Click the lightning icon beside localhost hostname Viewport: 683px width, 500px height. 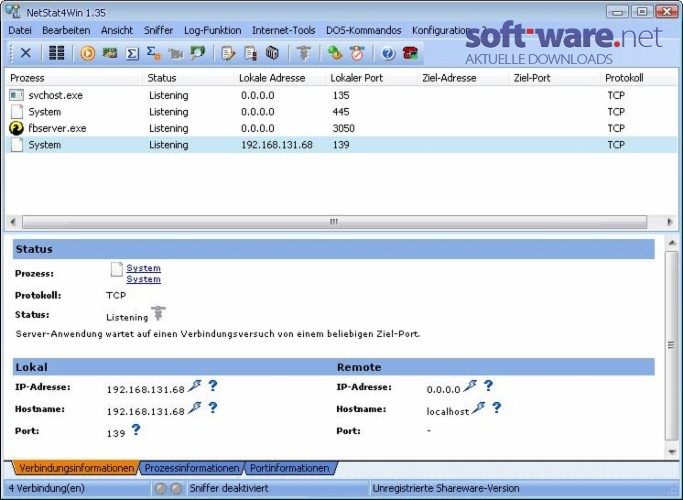(479, 408)
